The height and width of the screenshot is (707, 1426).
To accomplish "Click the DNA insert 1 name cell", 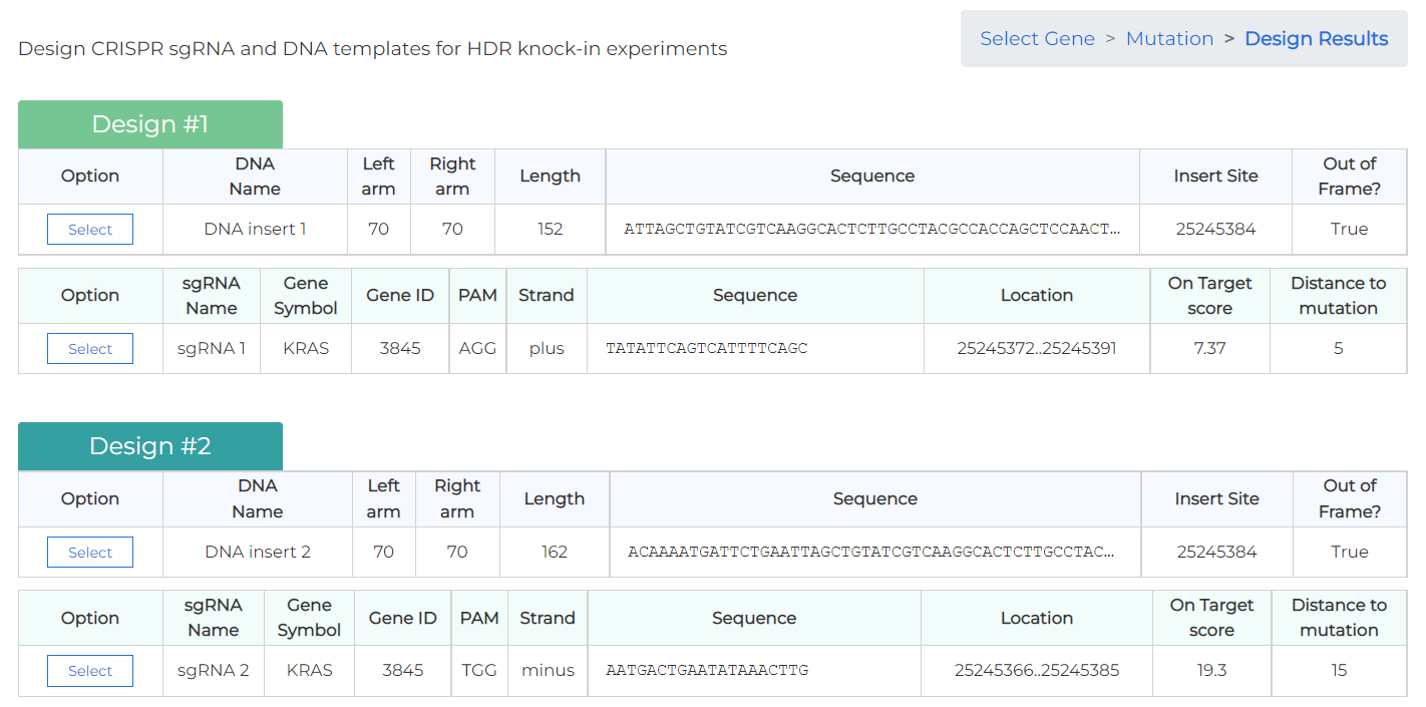I will coord(255,229).
